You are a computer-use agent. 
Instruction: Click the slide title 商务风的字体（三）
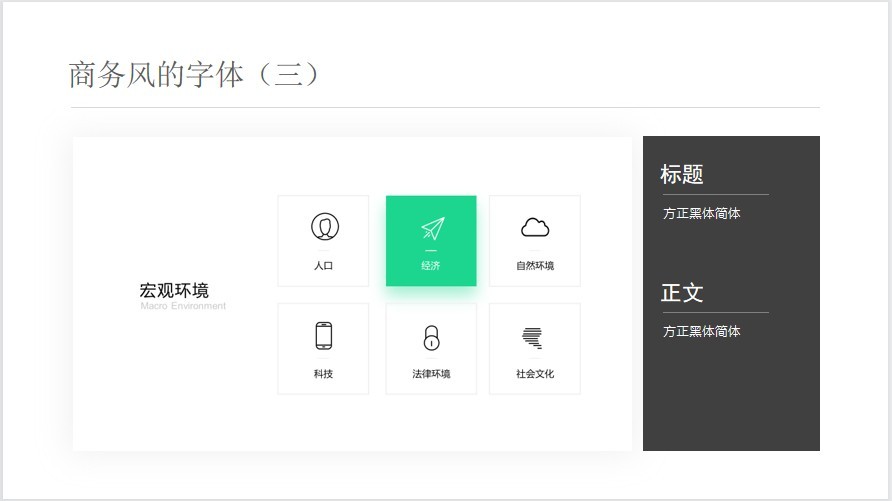point(193,74)
